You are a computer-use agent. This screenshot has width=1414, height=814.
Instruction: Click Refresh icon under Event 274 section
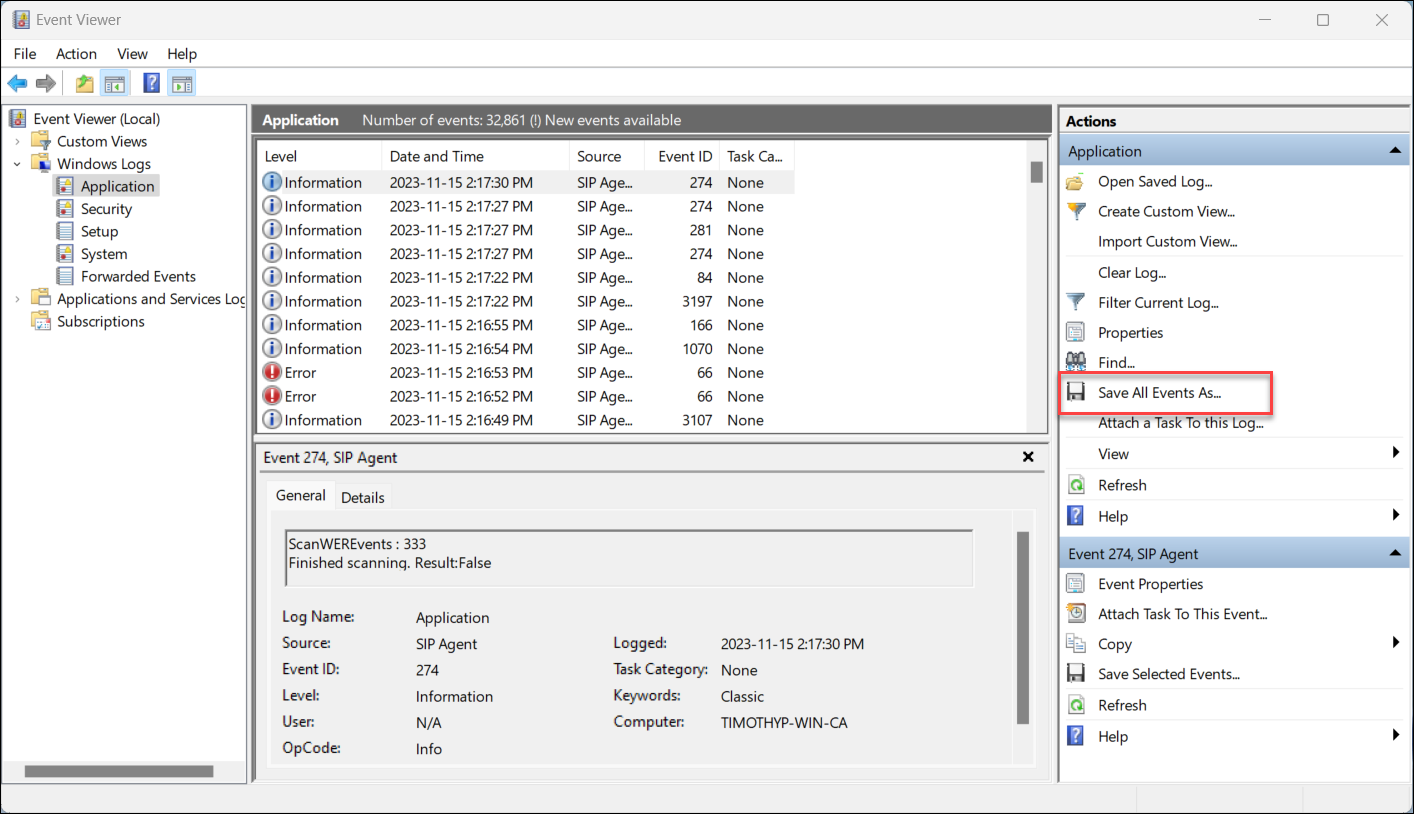(1076, 705)
